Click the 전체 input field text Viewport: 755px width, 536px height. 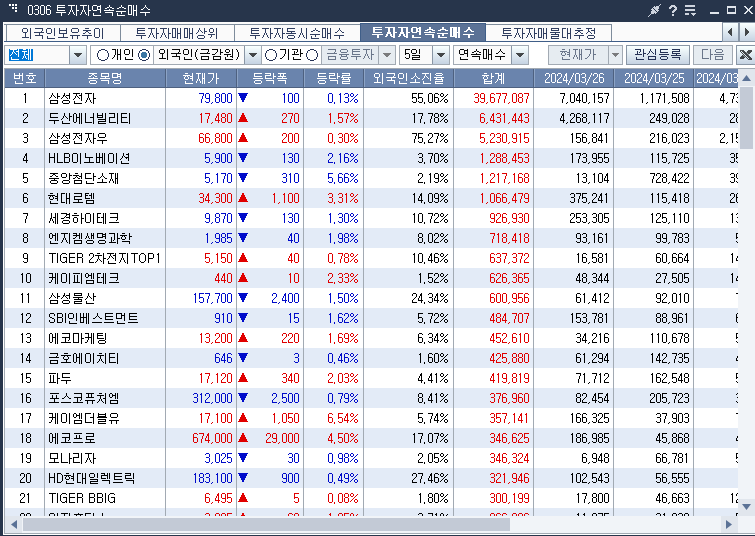tap(20, 55)
